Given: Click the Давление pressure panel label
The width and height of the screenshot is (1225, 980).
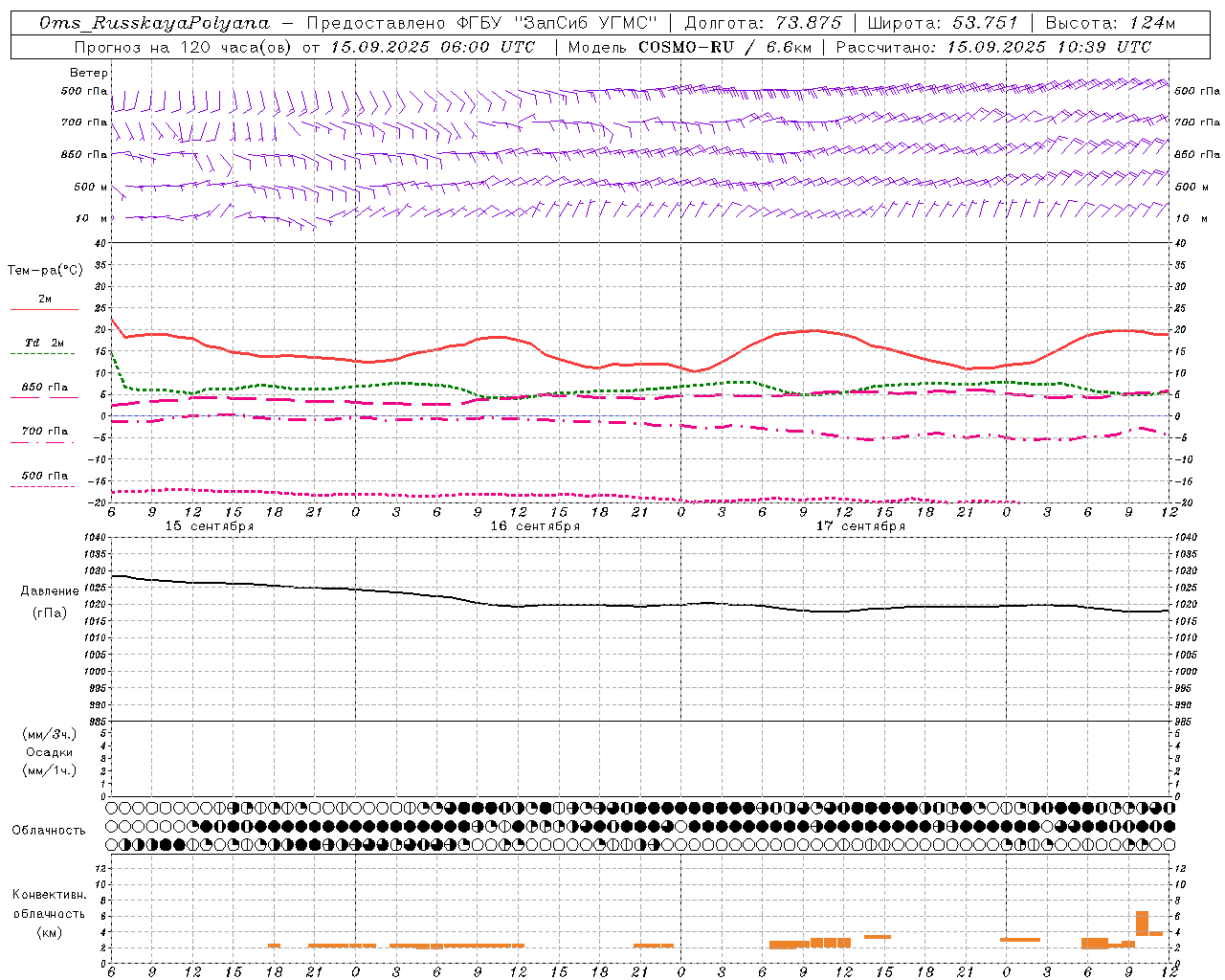Looking at the screenshot, I should point(50,591).
